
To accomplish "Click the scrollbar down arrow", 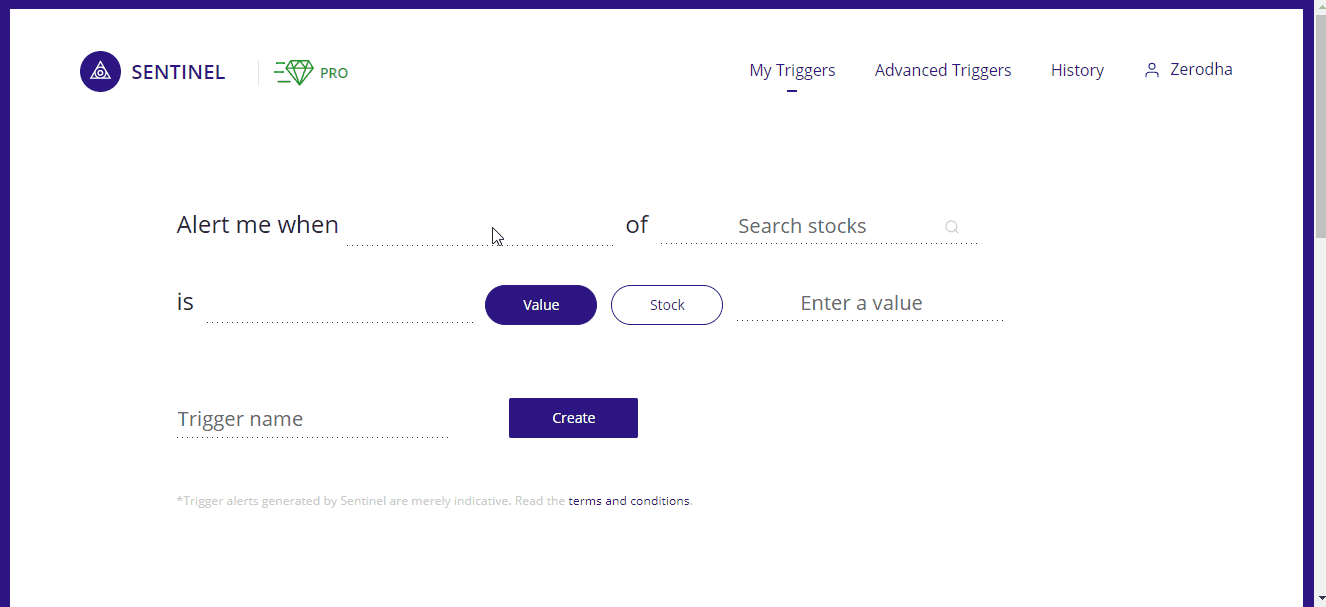I will 1318,599.
